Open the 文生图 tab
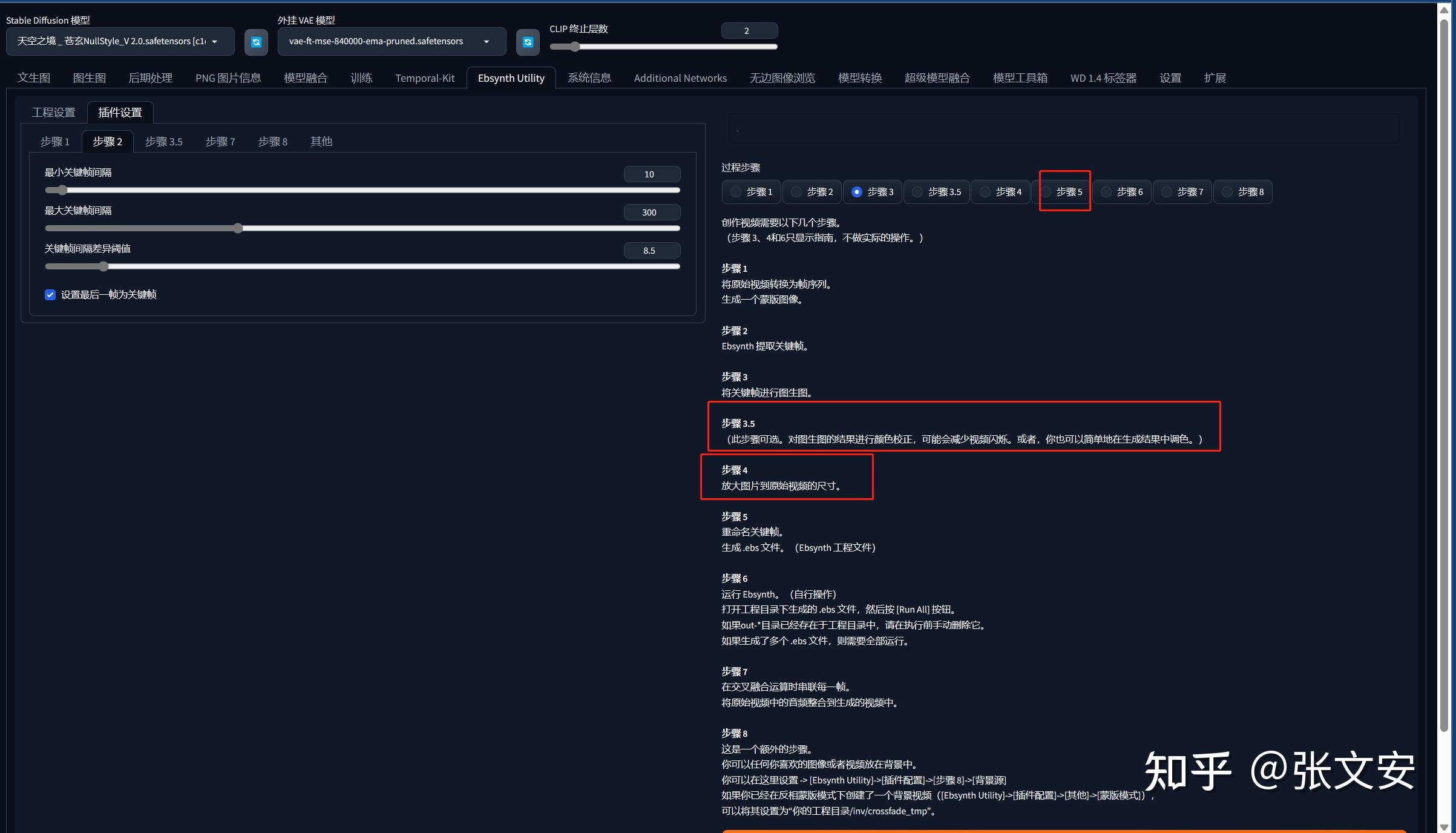This screenshot has height=833, width=1456. (x=33, y=77)
